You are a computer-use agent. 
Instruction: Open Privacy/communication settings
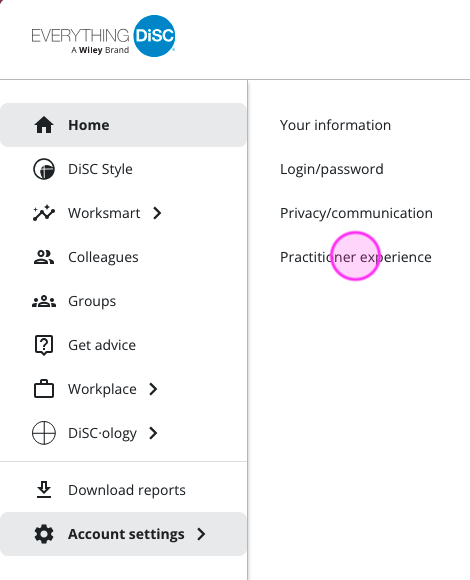click(356, 213)
